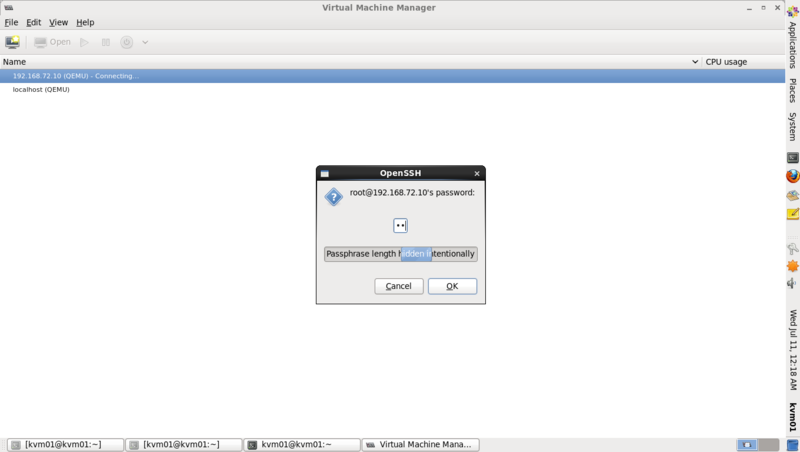Click Cancel in the OpenSSH dialog
The height and width of the screenshot is (452, 800).
[398, 286]
